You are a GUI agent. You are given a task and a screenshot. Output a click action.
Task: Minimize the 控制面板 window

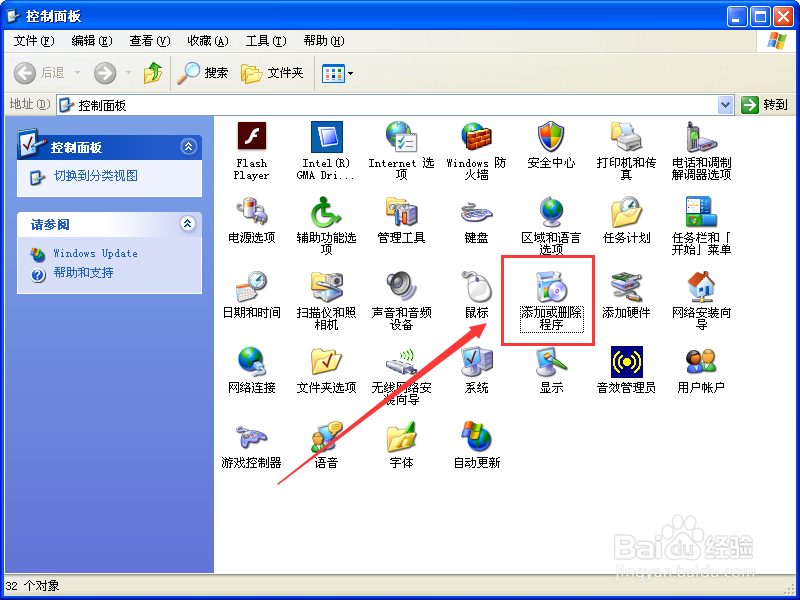click(736, 17)
